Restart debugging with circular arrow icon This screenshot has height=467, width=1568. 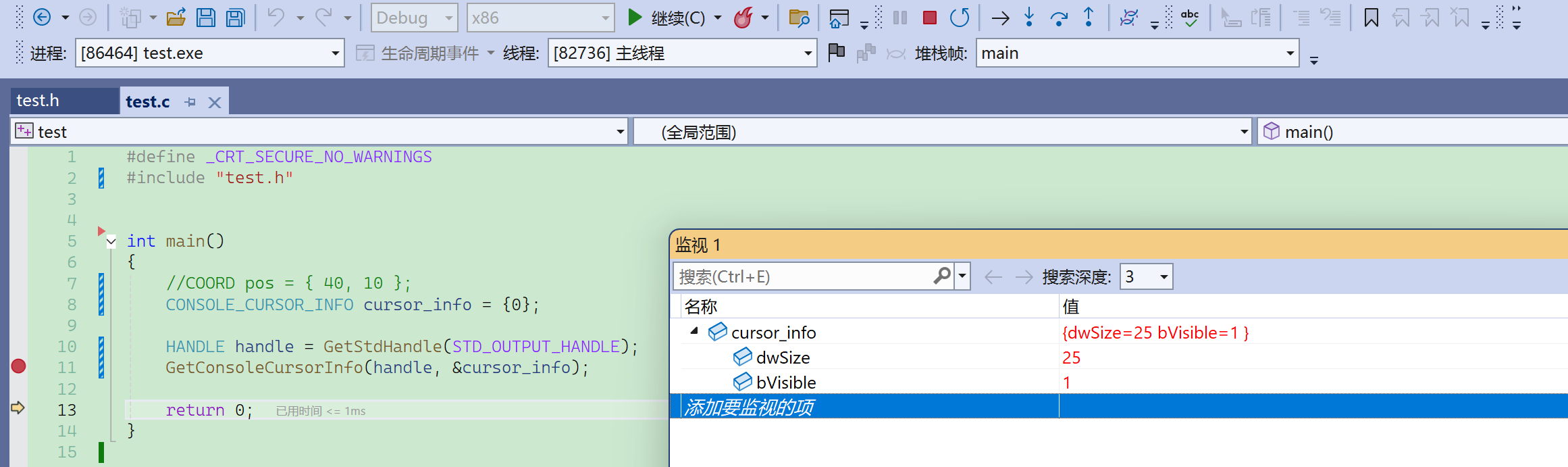pyautogui.click(x=960, y=18)
